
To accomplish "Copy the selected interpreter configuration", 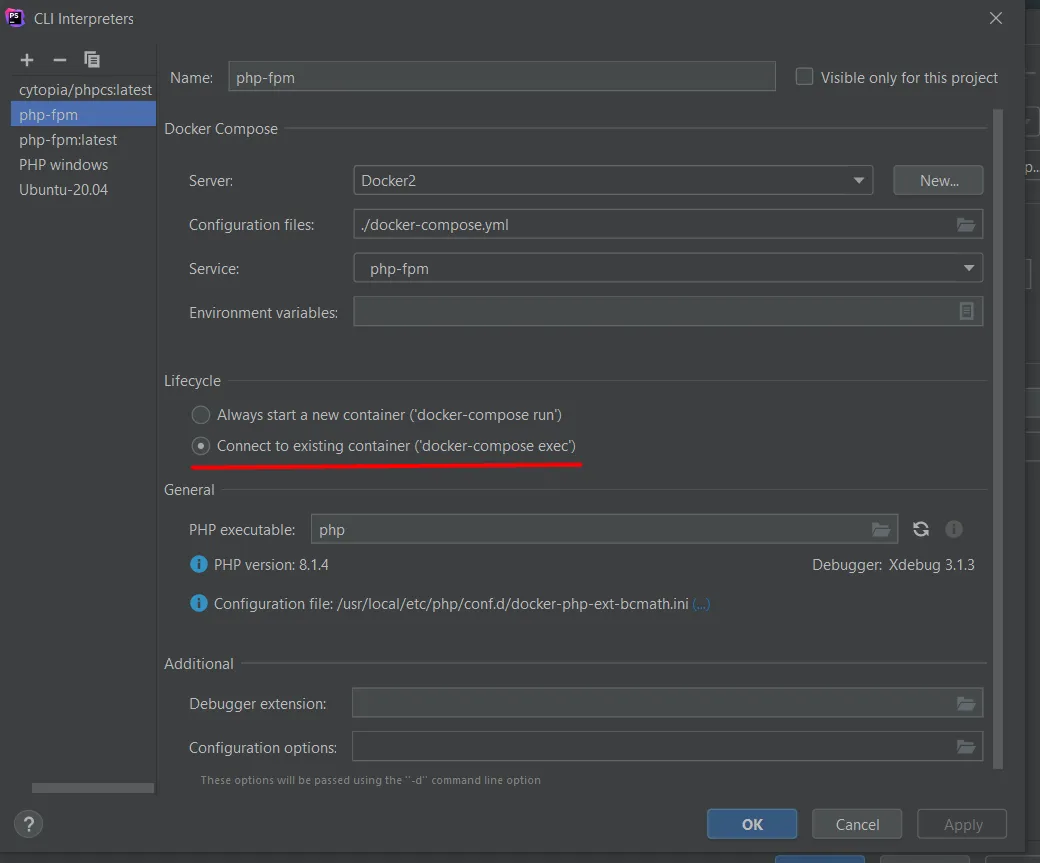I will tap(92, 60).
